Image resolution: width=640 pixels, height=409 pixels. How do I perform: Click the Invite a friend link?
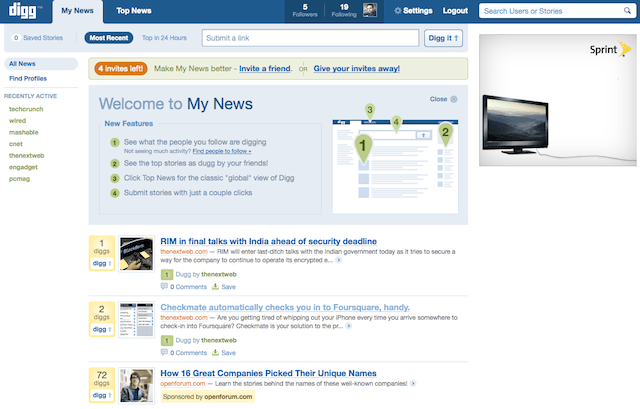point(265,68)
